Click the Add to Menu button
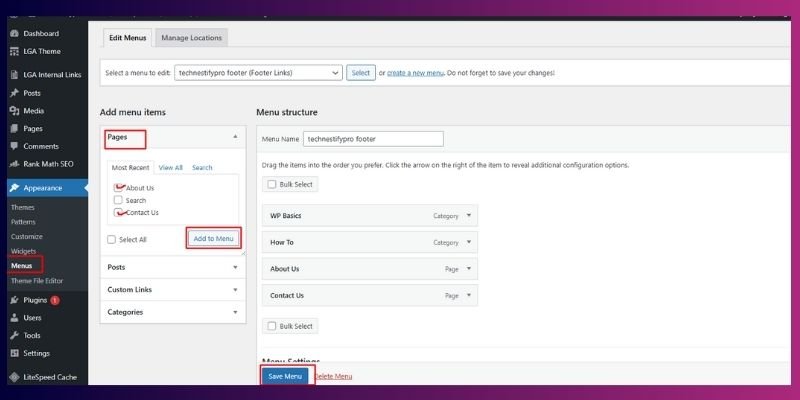 click(x=213, y=239)
